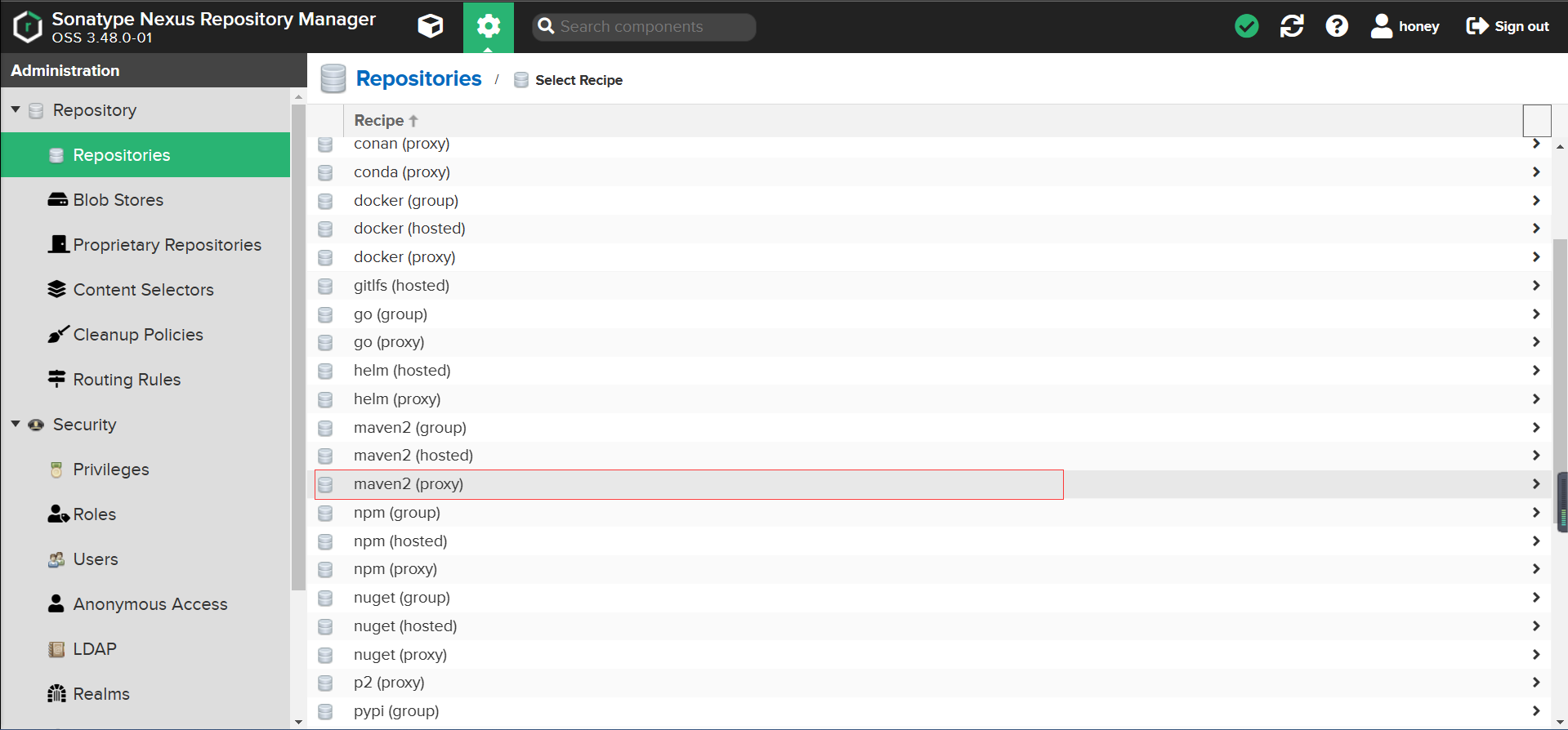Click the honey user account button

click(1405, 26)
